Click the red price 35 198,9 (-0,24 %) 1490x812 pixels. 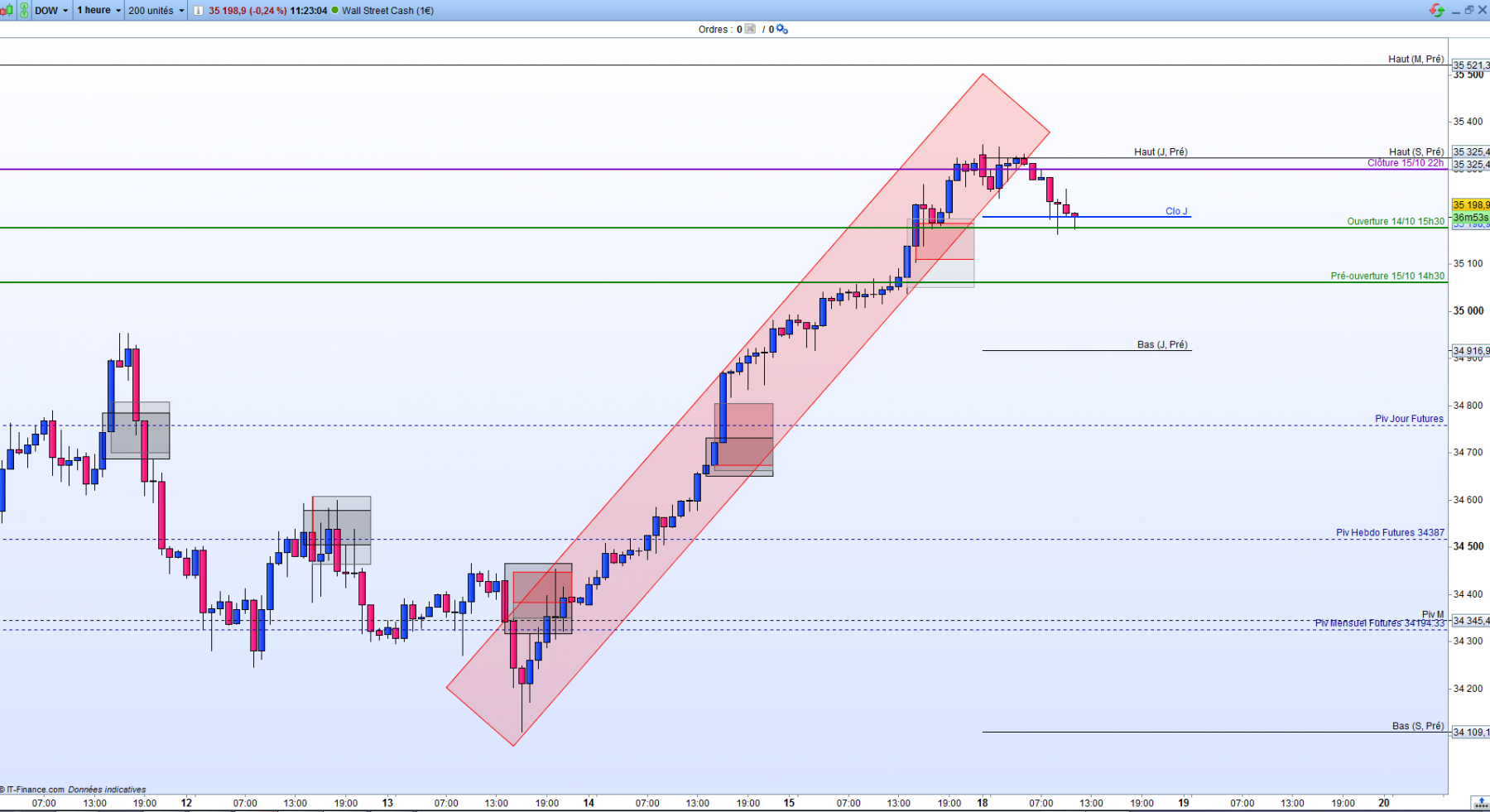click(x=248, y=11)
